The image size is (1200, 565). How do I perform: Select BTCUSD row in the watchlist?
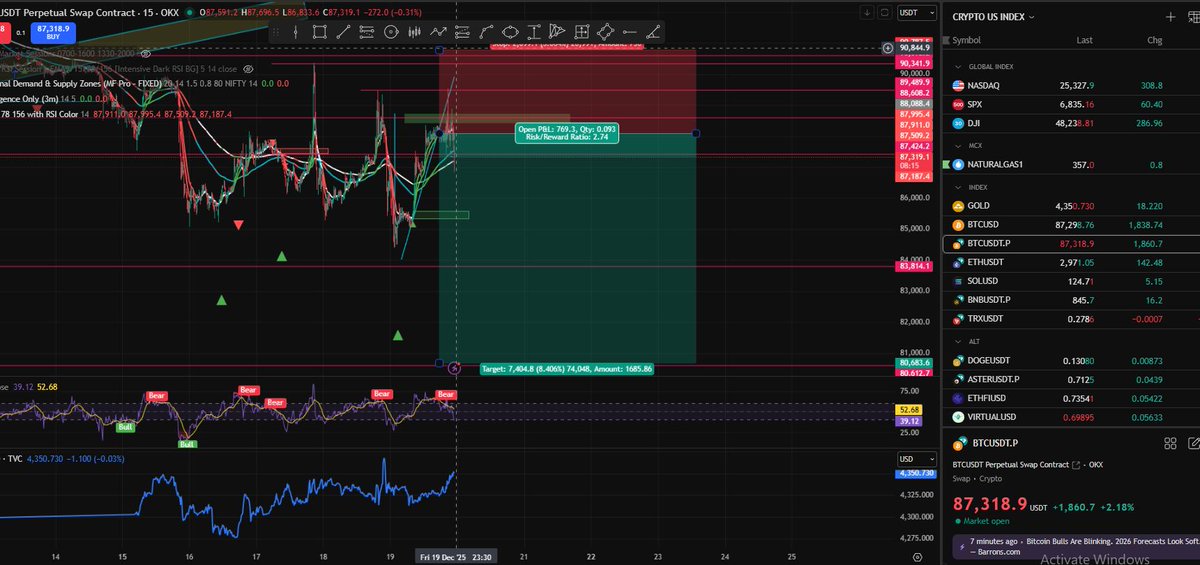point(1071,224)
